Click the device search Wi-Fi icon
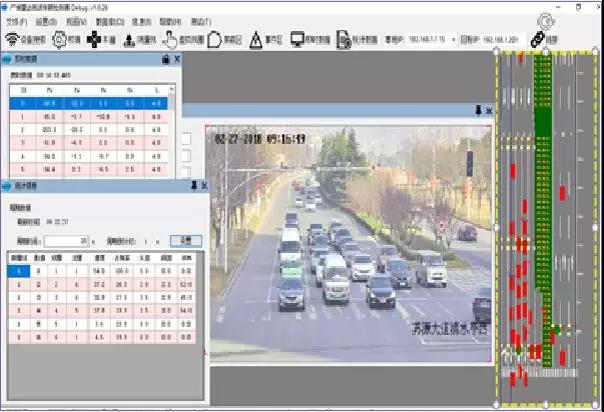The image size is (604, 412). [12, 40]
